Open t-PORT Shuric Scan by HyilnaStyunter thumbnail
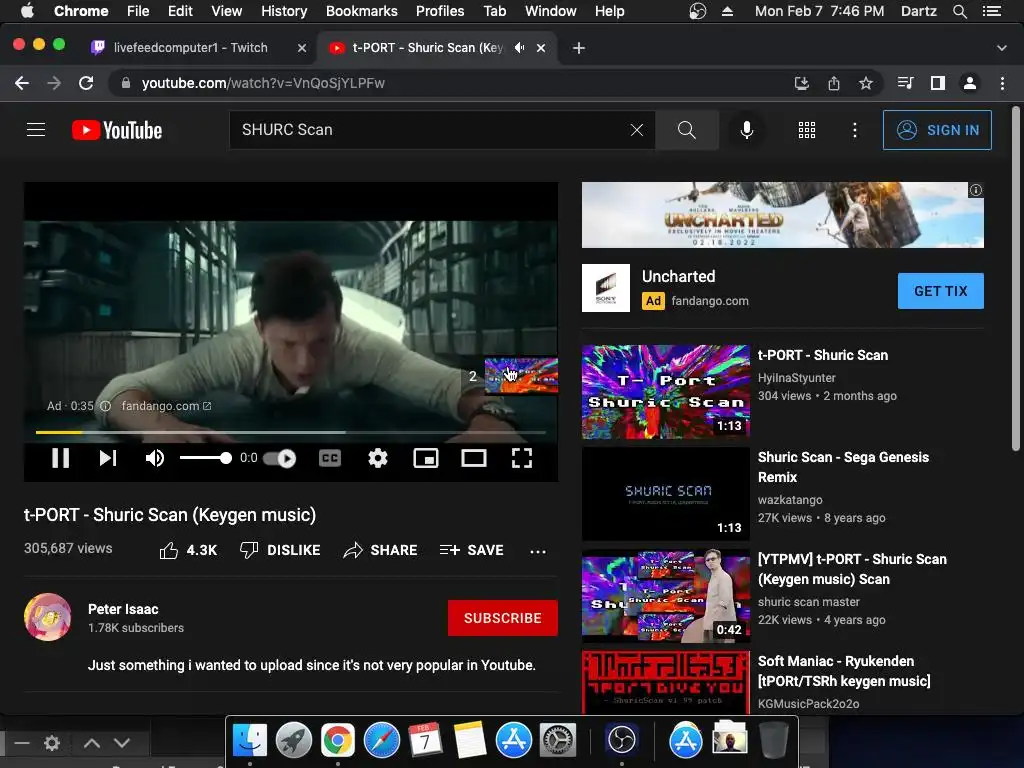1024x768 pixels. click(665, 391)
